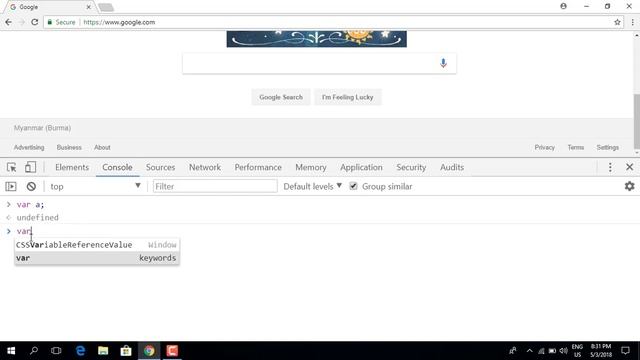Open Microsoft Store from taskbar
Screen dimensions: 640x360
(126, 351)
